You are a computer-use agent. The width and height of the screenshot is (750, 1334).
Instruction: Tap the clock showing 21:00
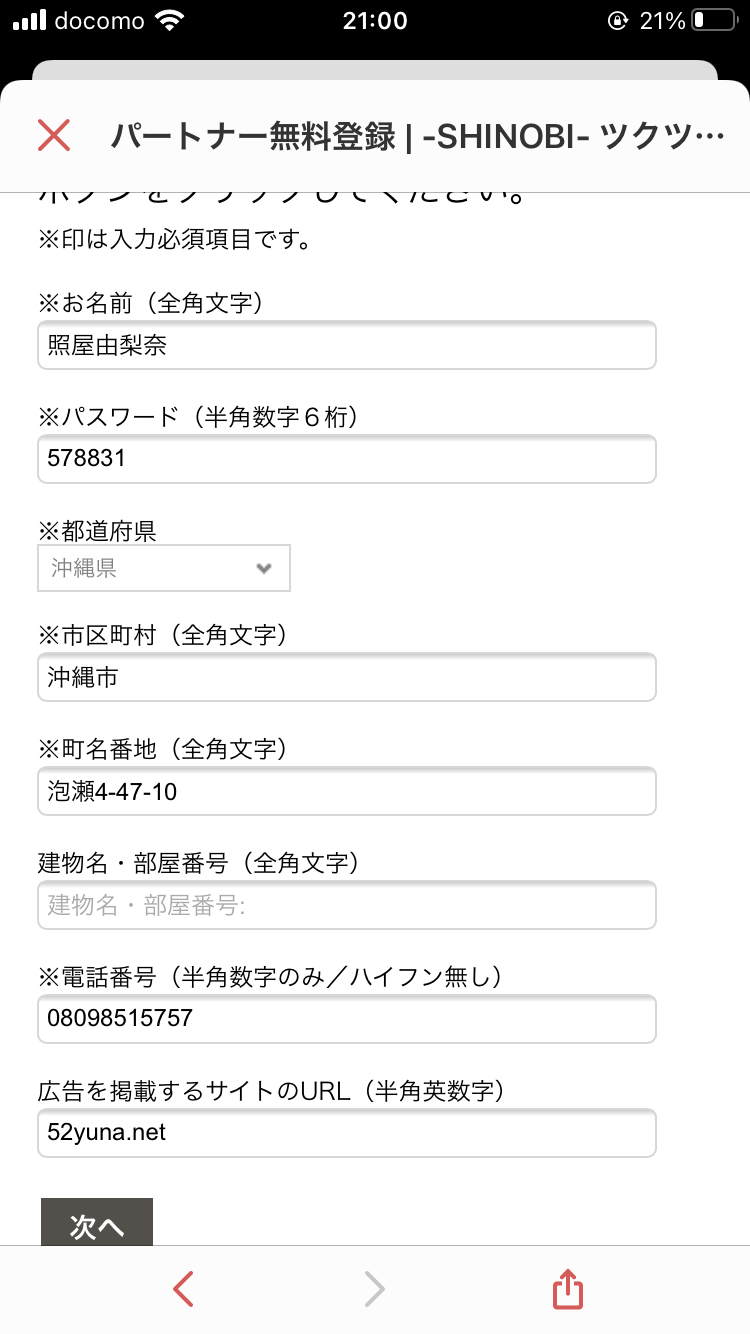(375, 21)
